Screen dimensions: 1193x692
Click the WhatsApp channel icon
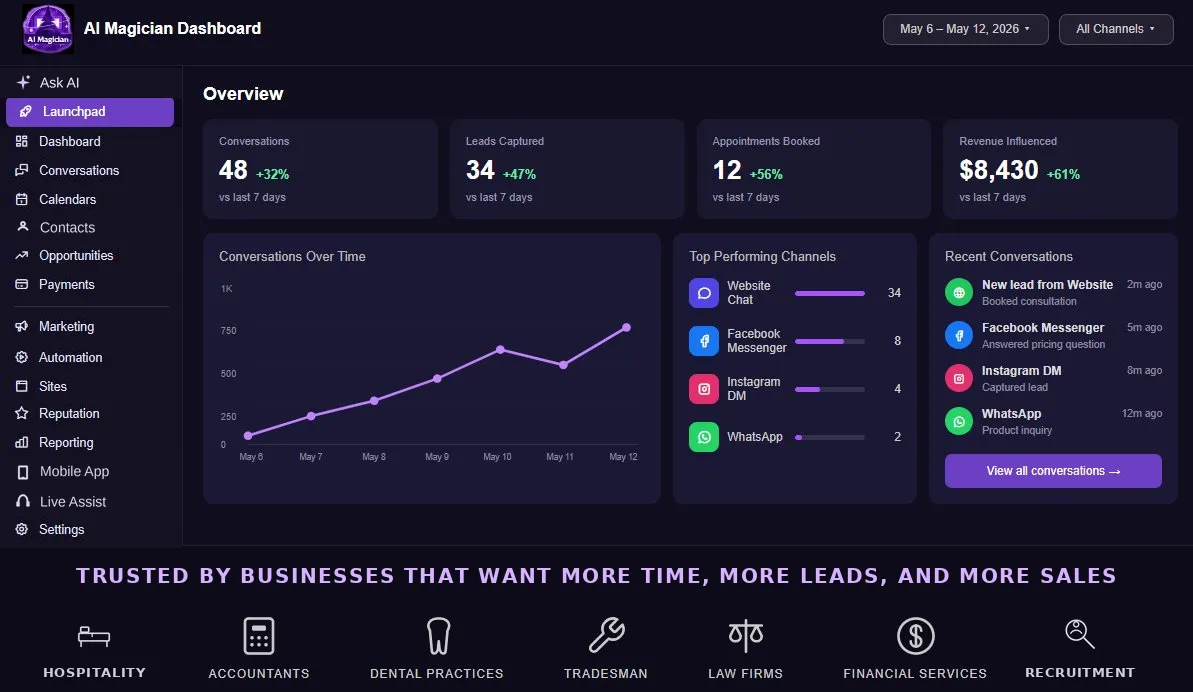704,437
